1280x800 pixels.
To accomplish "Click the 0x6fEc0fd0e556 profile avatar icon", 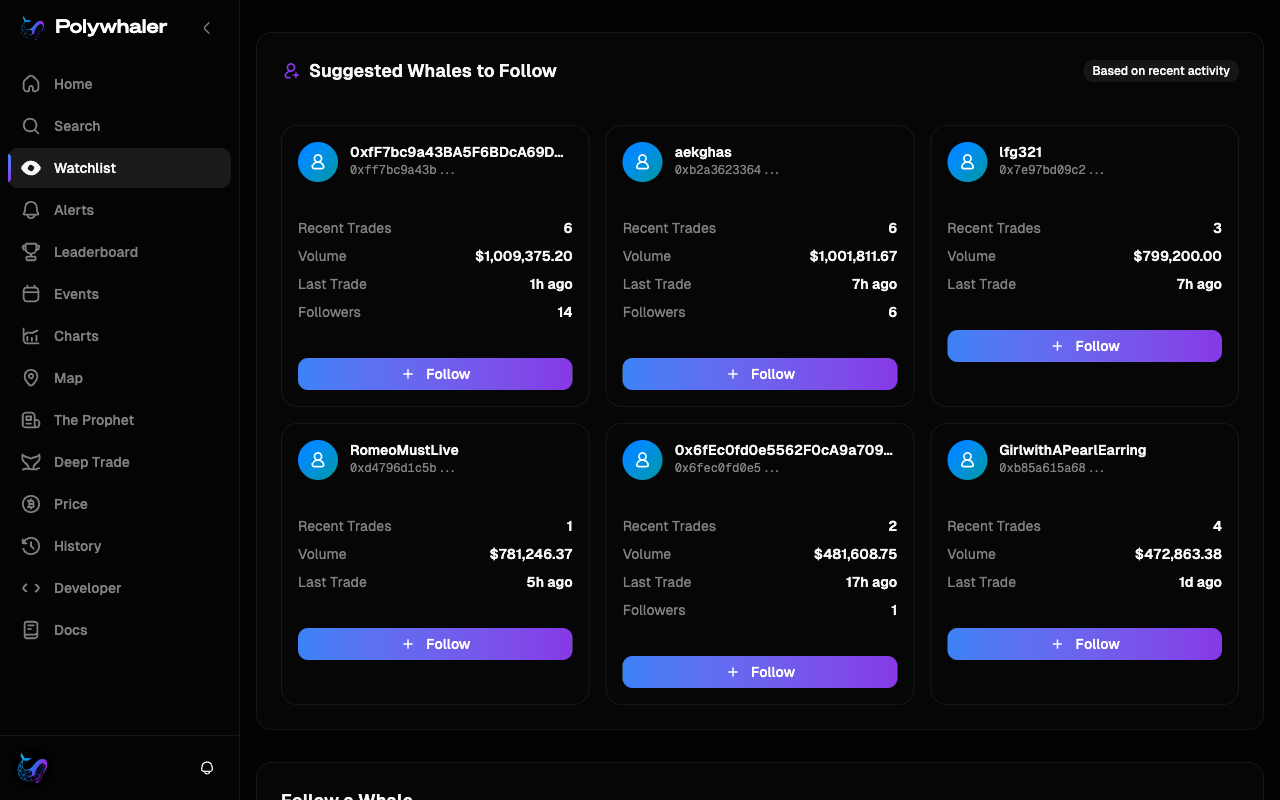I will click(x=643, y=460).
